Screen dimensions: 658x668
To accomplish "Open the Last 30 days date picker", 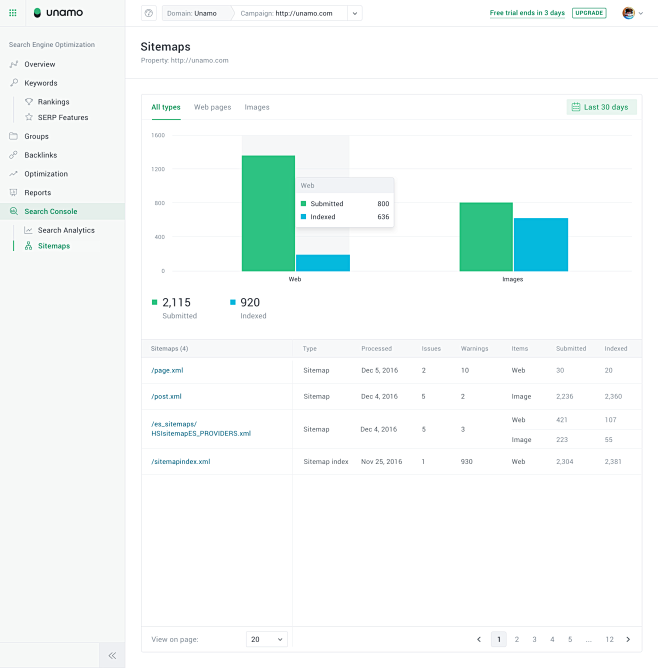I will coord(601,107).
